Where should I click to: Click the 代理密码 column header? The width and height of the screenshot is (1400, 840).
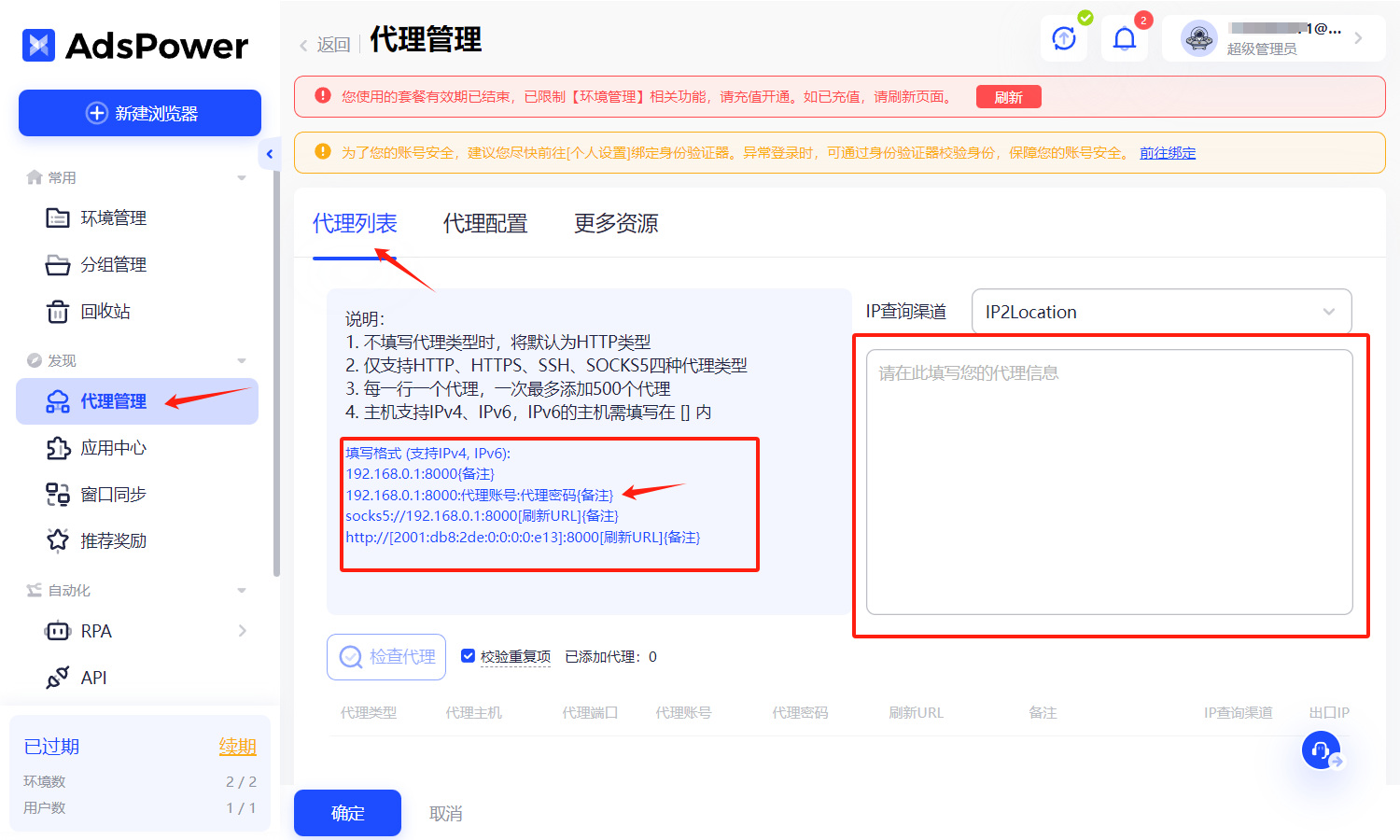800,712
